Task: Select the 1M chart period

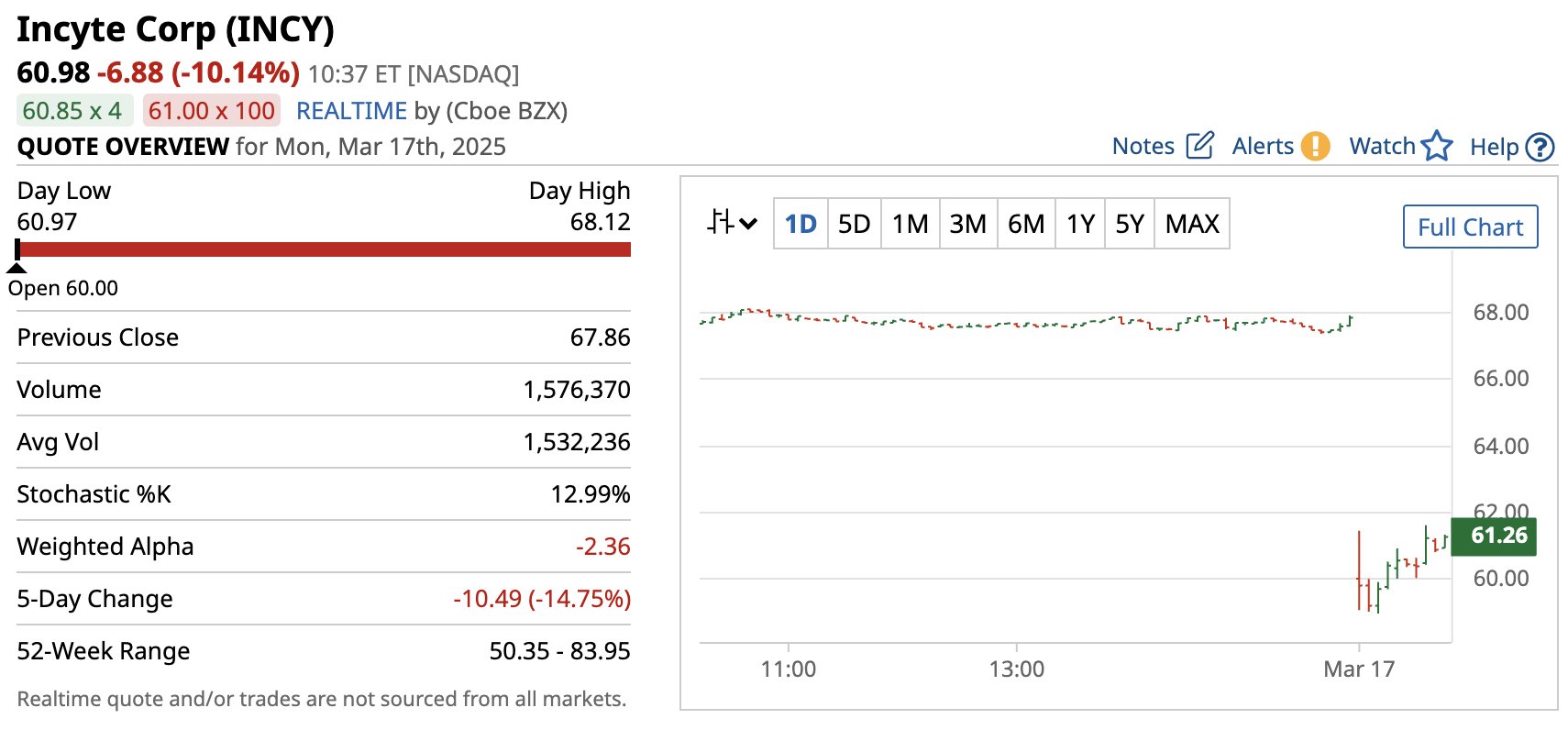Action: tap(910, 224)
